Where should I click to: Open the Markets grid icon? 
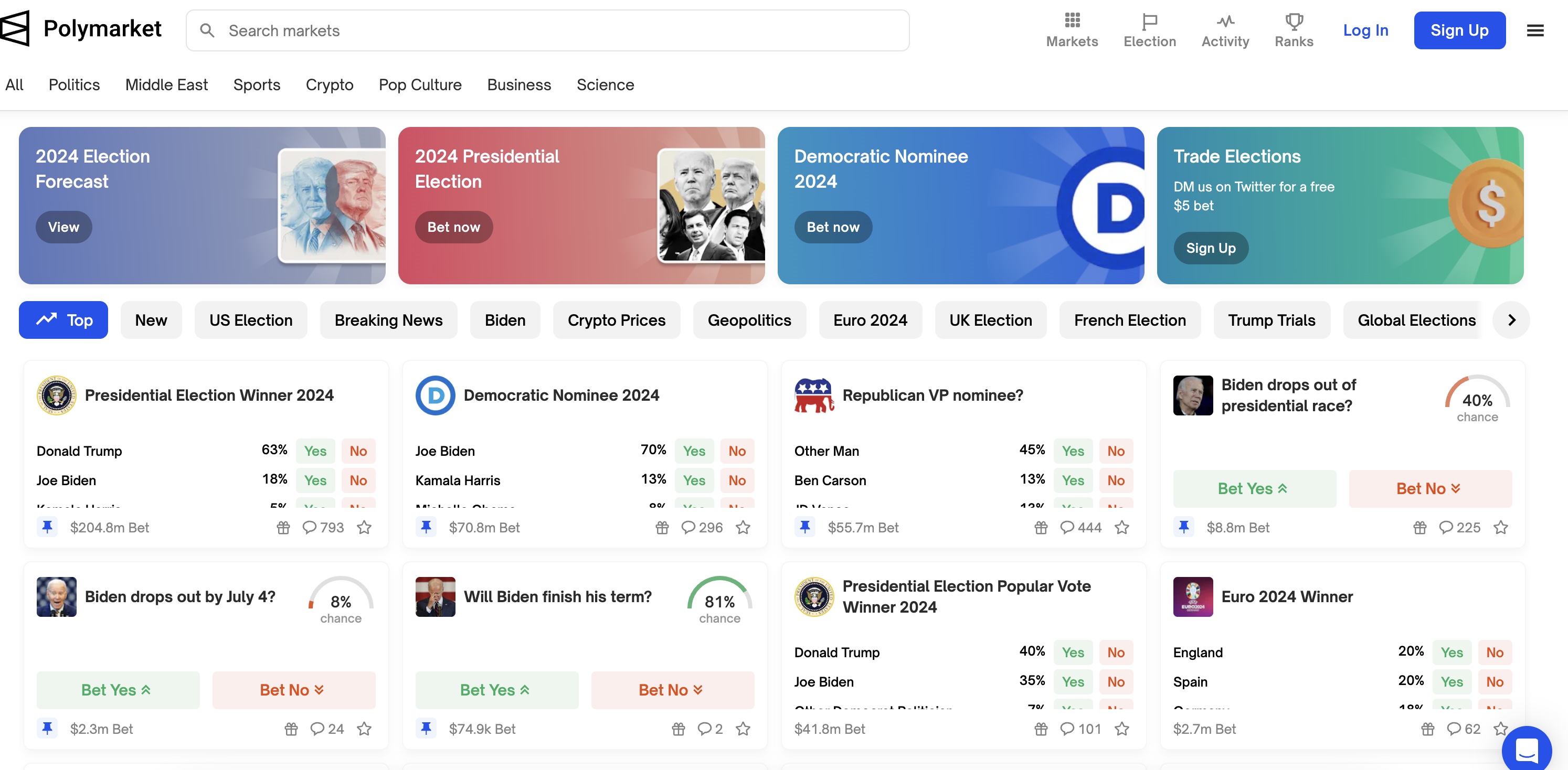pos(1072,20)
